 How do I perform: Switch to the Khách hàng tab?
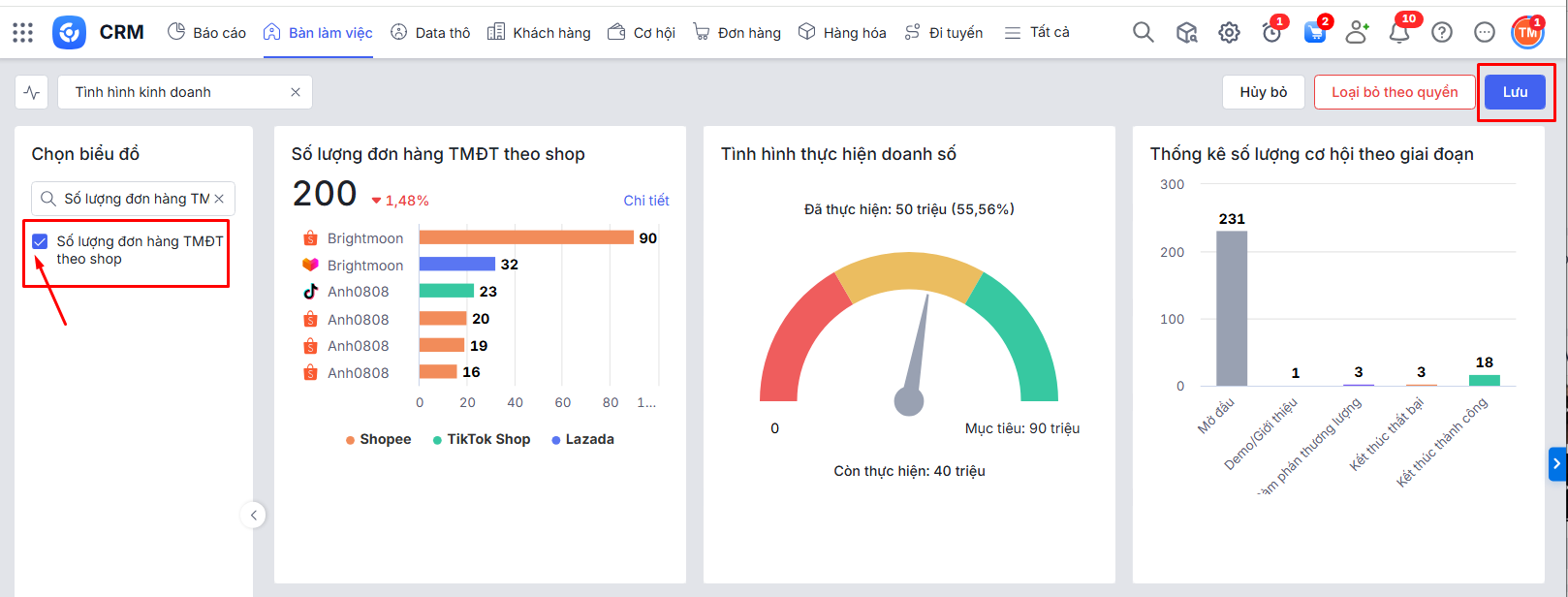pos(539,33)
